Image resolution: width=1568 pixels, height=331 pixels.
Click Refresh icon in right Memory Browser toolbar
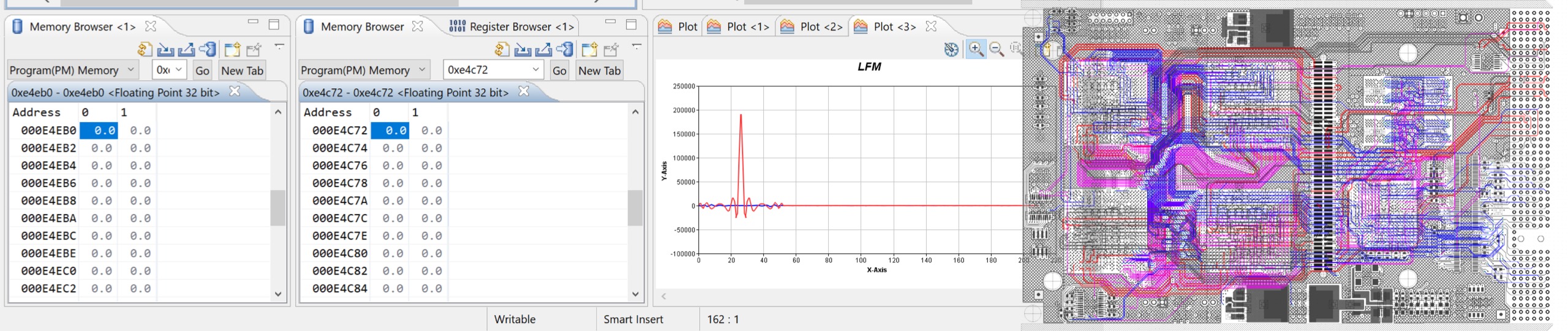click(x=502, y=50)
